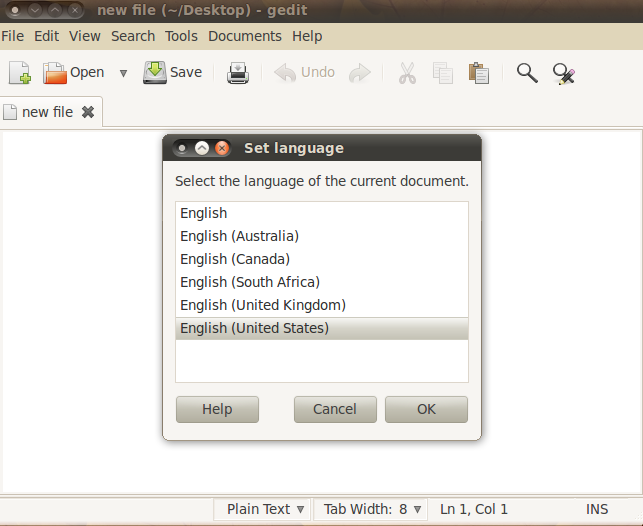Click the Find magnifier icon

tap(527, 73)
